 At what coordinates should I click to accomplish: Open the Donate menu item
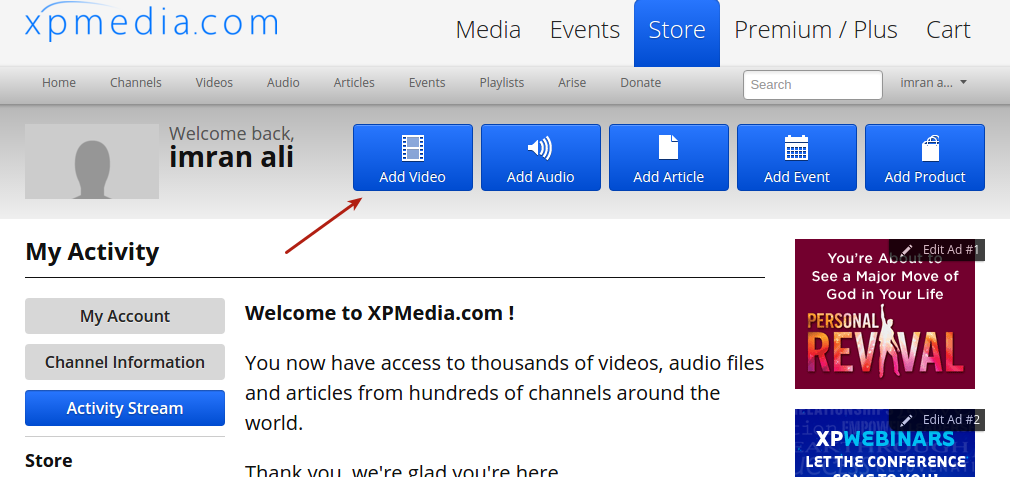tap(641, 83)
